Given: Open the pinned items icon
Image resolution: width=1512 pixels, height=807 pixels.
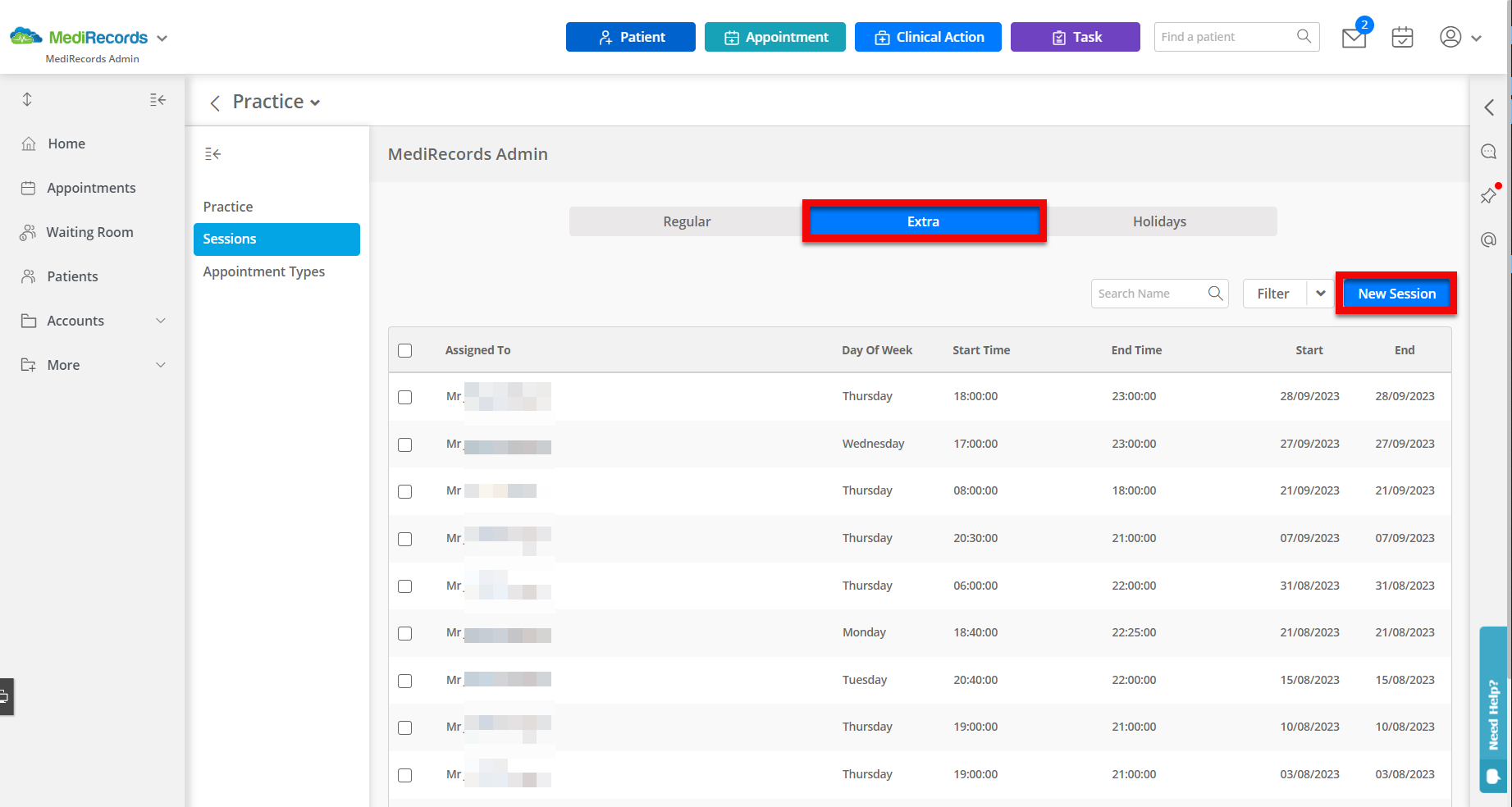Looking at the screenshot, I should click(1488, 195).
